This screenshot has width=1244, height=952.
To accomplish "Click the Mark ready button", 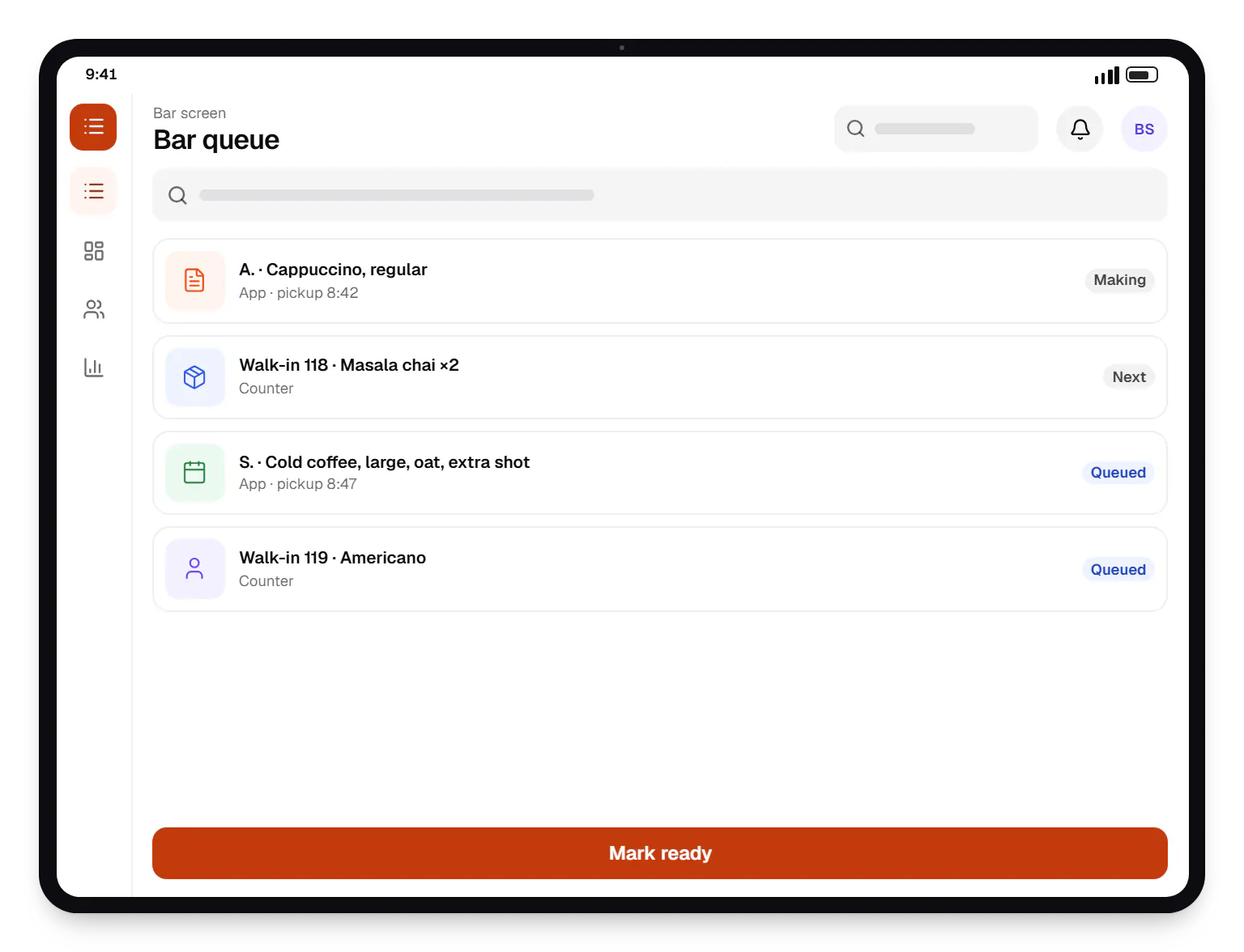I will [x=659, y=853].
